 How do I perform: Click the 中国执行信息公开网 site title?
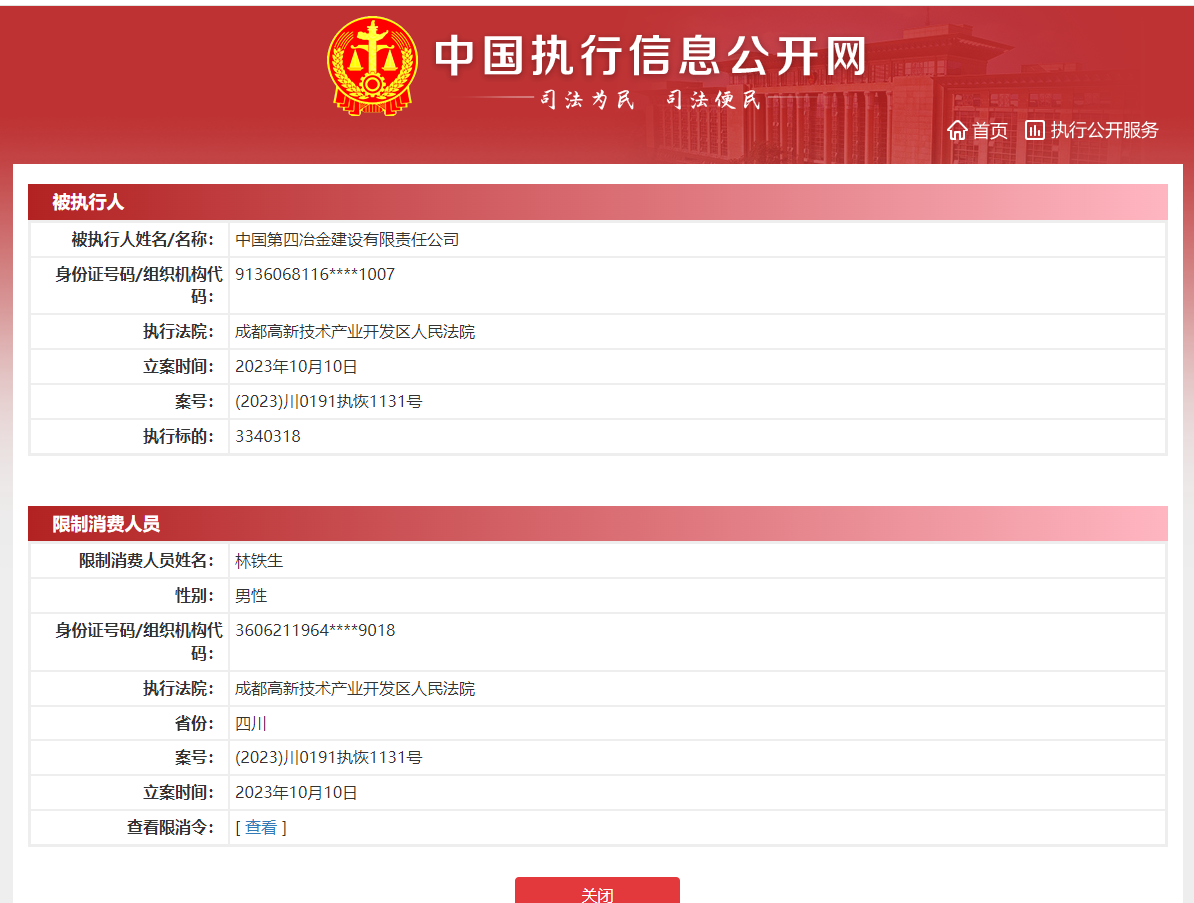click(650, 56)
